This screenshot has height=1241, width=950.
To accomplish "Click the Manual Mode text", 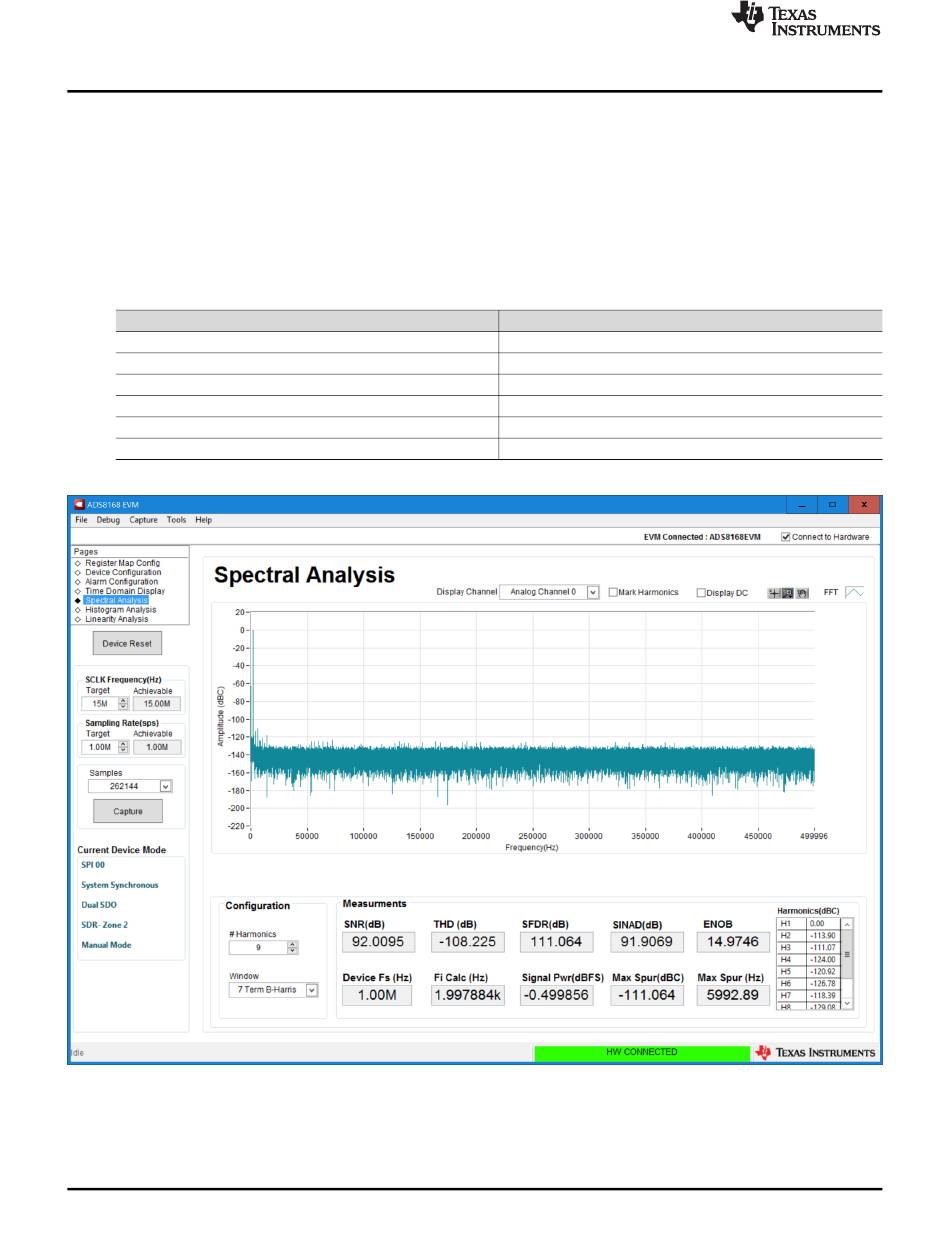I will coord(106,945).
